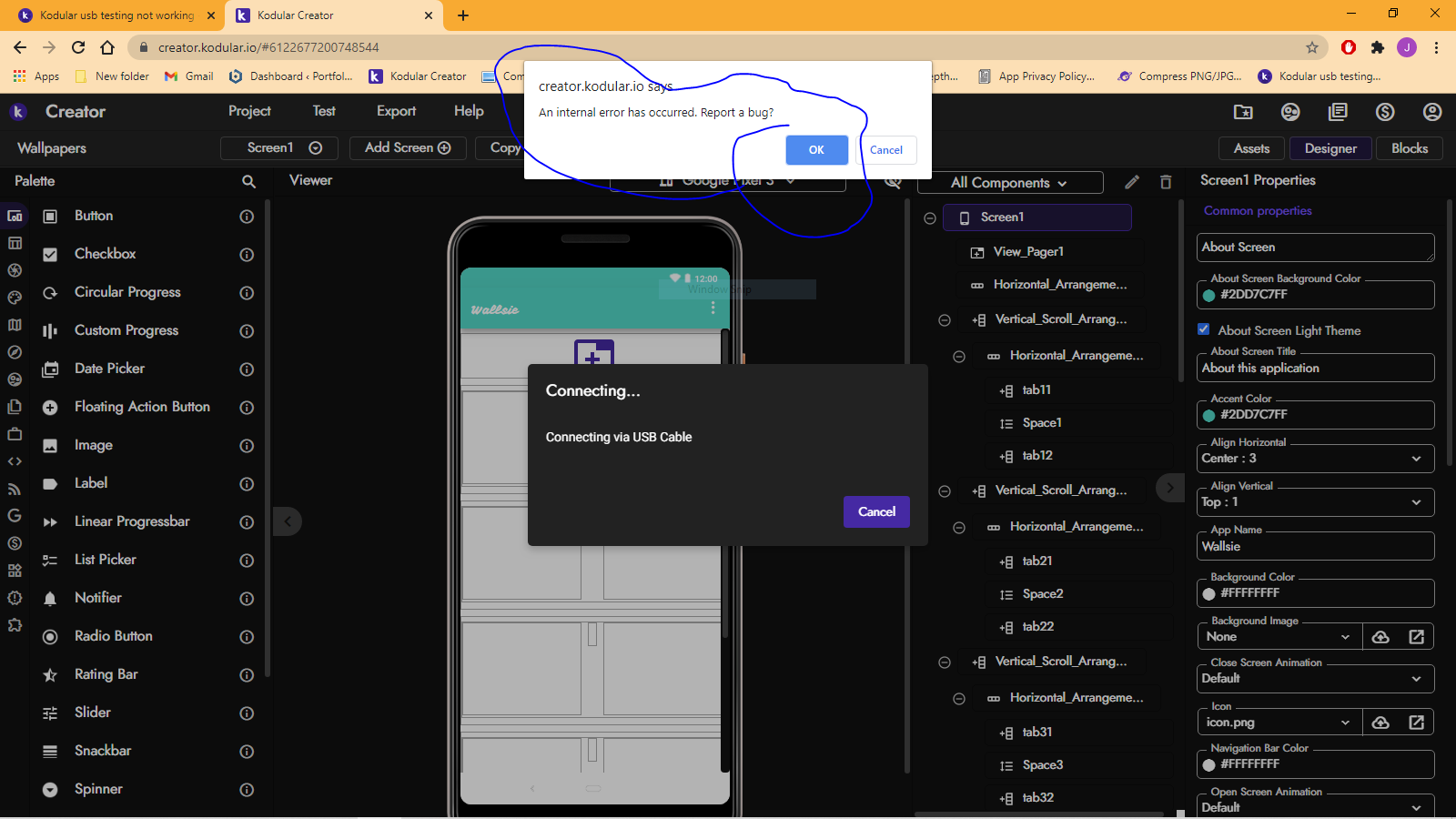Click OK in the internal error dialog
Screen dimensions: 1456x819
tap(816, 150)
